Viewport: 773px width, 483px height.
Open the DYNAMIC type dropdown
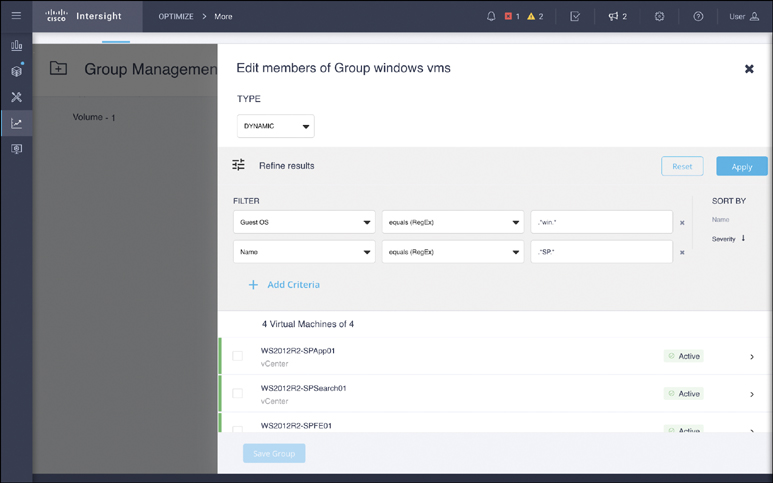click(276, 126)
